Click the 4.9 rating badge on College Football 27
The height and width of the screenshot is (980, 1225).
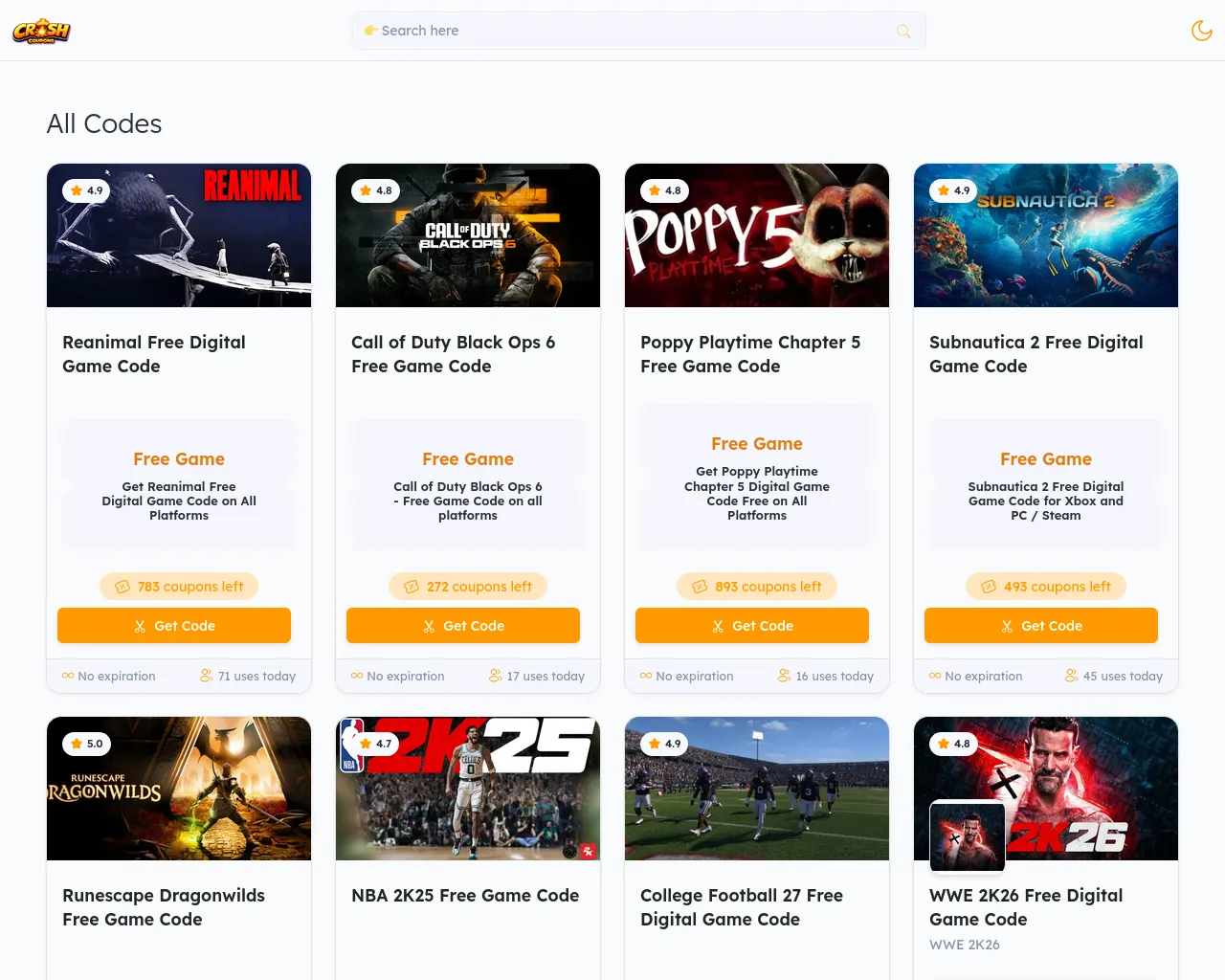(x=665, y=744)
